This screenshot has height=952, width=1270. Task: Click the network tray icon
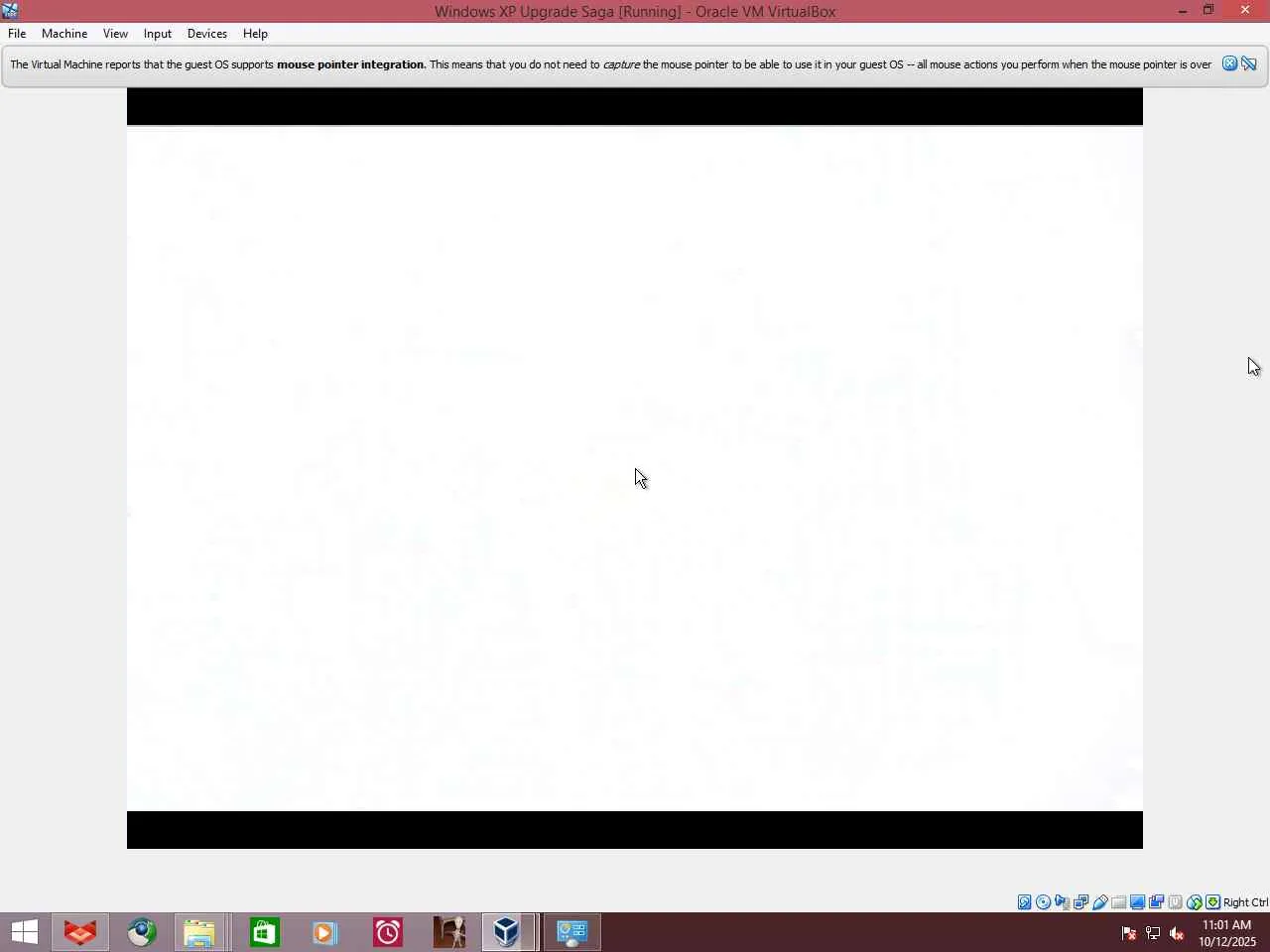pos(1153,933)
